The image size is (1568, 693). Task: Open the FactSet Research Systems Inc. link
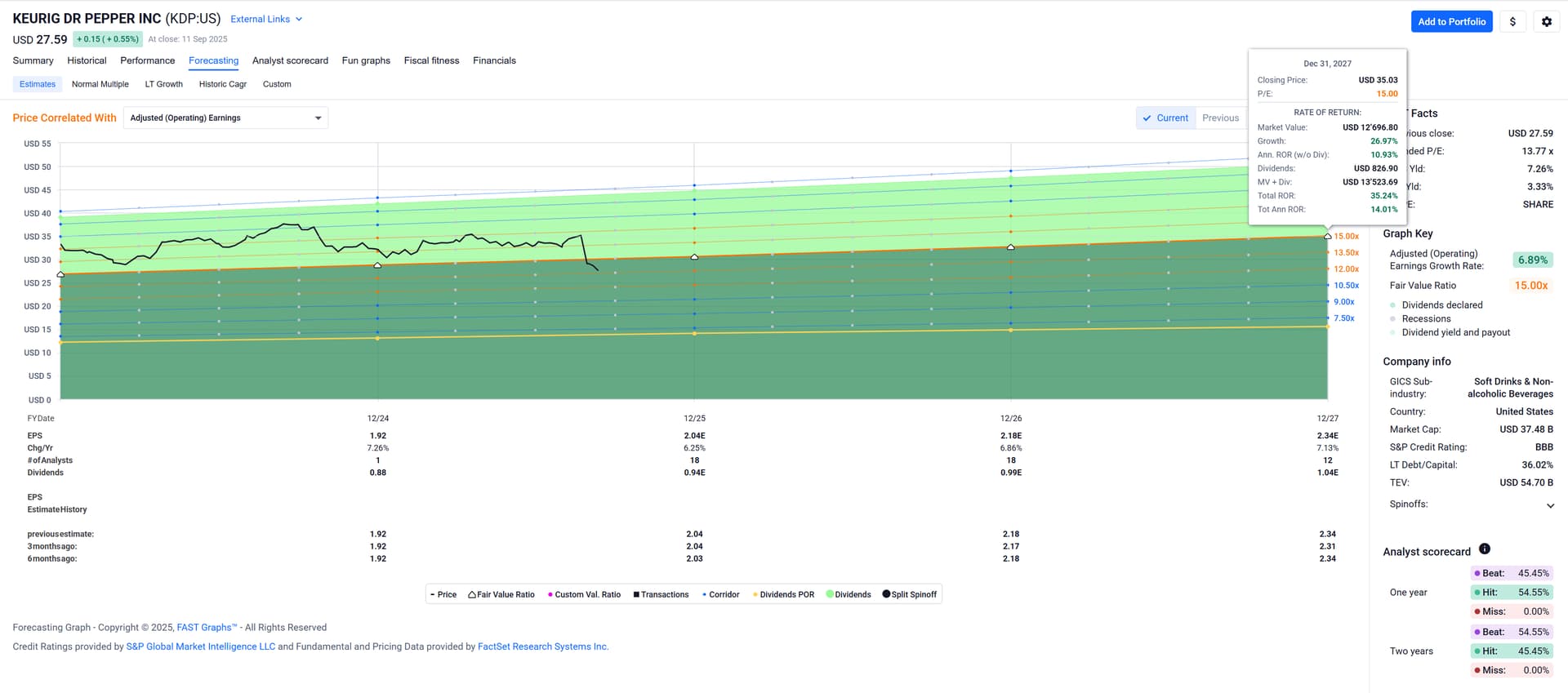(542, 646)
